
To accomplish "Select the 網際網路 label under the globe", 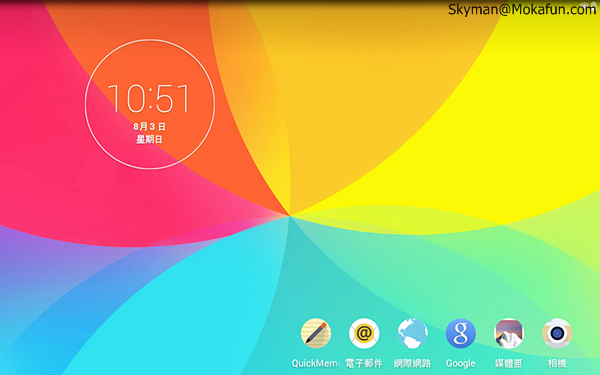I will [412, 363].
